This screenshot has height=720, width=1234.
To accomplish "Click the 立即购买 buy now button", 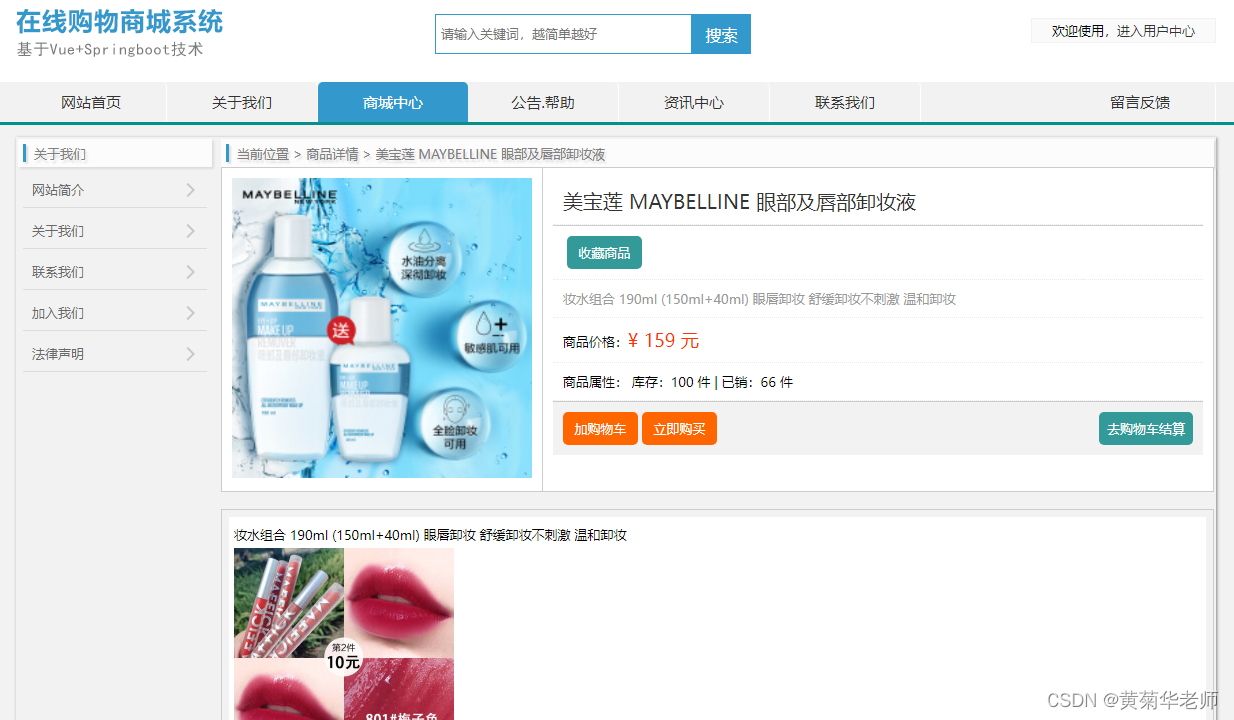I will click(679, 429).
